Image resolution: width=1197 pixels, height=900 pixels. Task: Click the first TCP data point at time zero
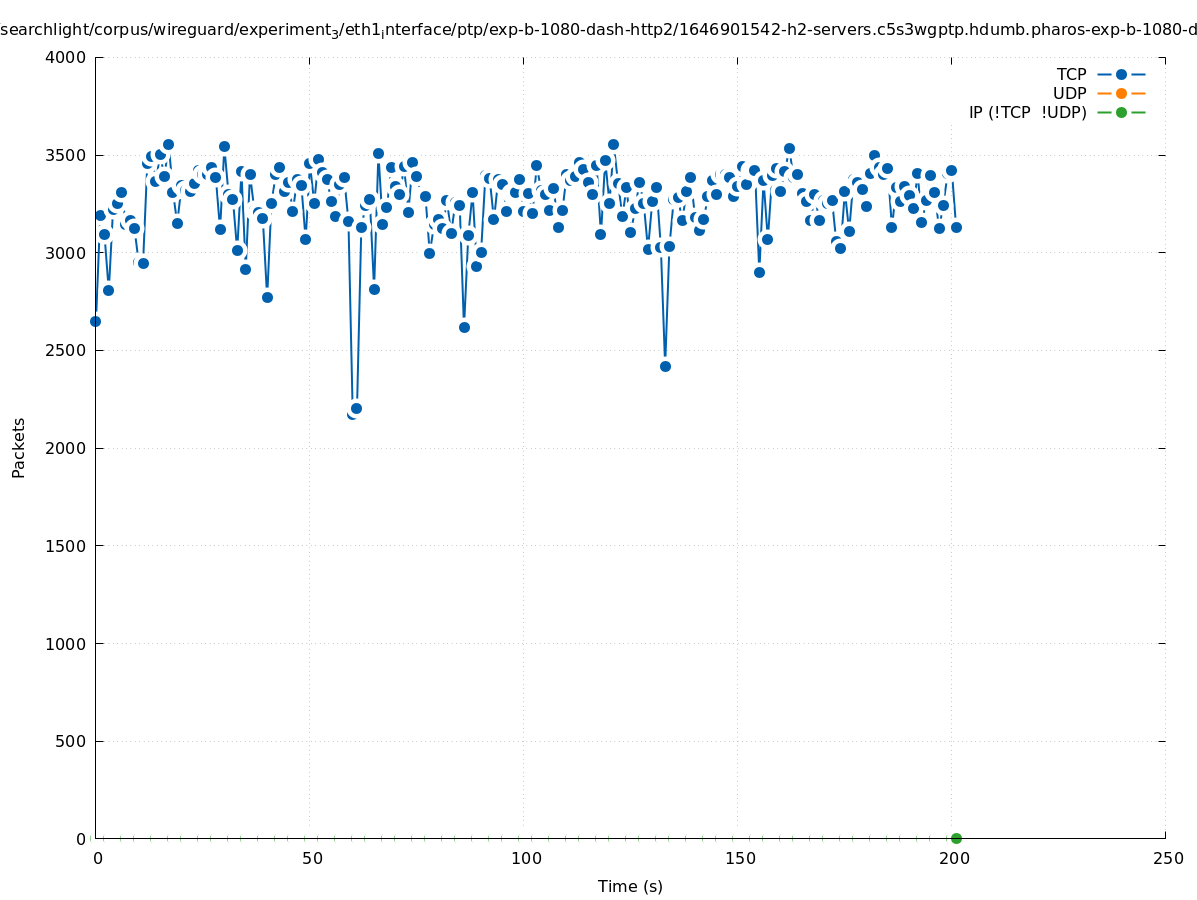click(x=95, y=321)
